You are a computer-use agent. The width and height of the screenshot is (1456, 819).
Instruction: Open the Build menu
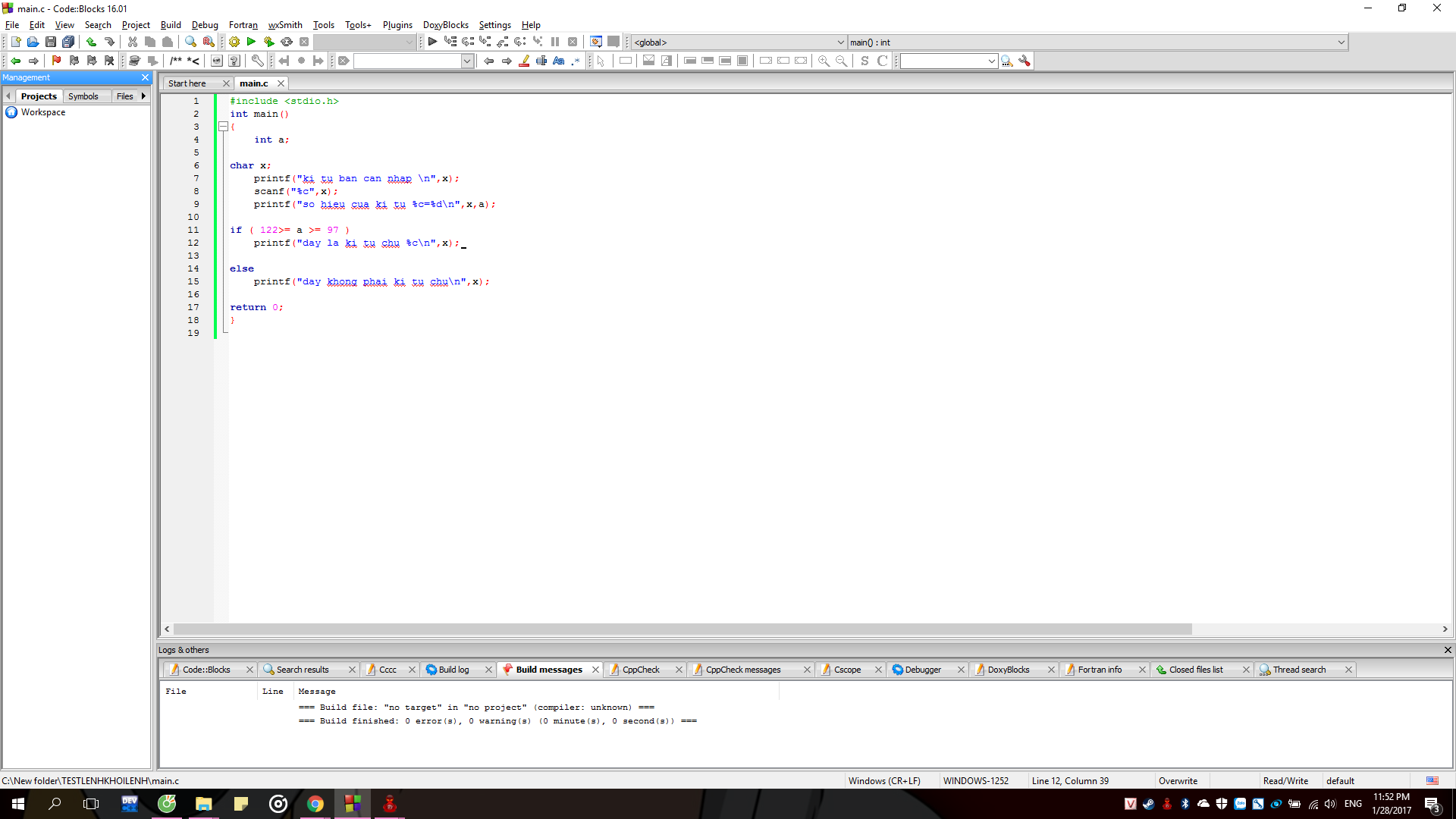point(171,25)
